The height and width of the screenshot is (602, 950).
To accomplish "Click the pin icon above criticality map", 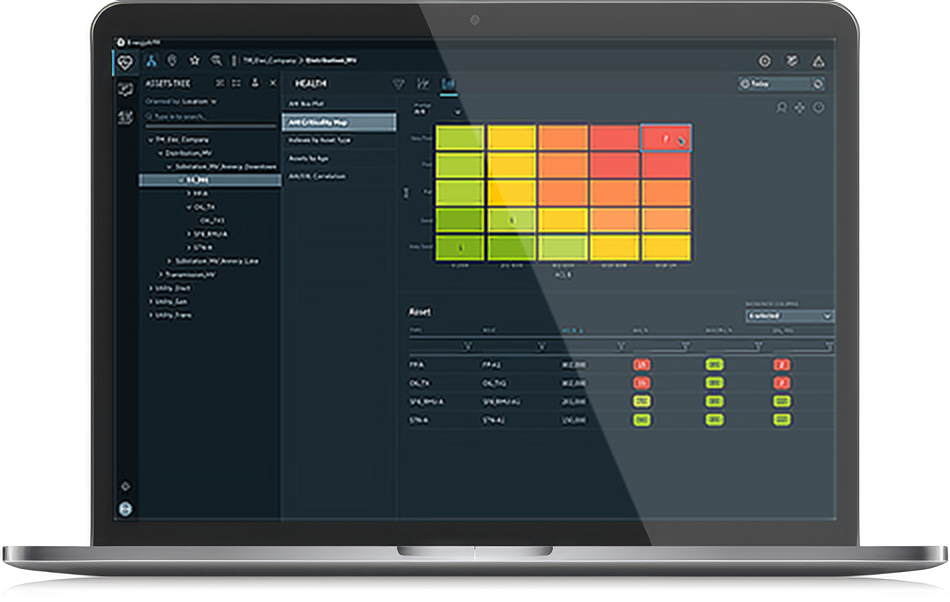I will (782, 108).
